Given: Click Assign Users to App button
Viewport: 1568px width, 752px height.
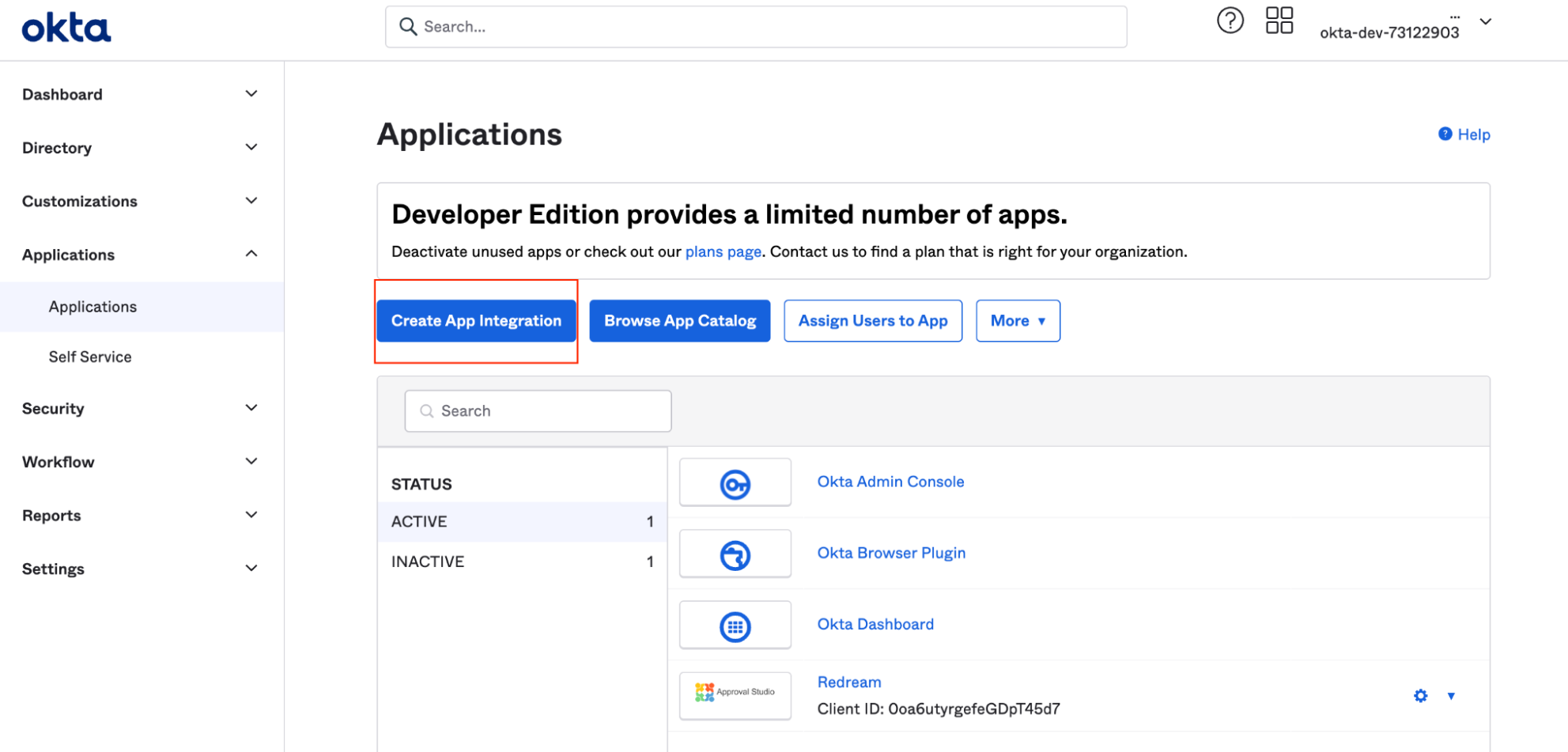Looking at the screenshot, I should (x=873, y=321).
